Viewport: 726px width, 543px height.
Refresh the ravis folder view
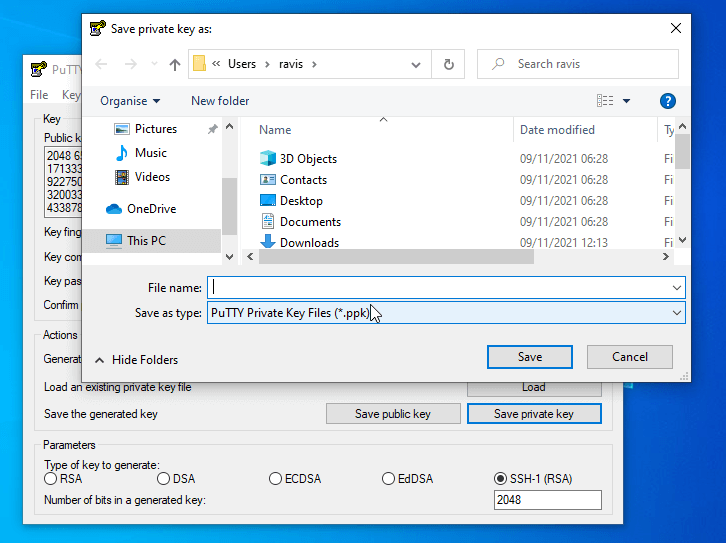pyautogui.click(x=448, y=64)
